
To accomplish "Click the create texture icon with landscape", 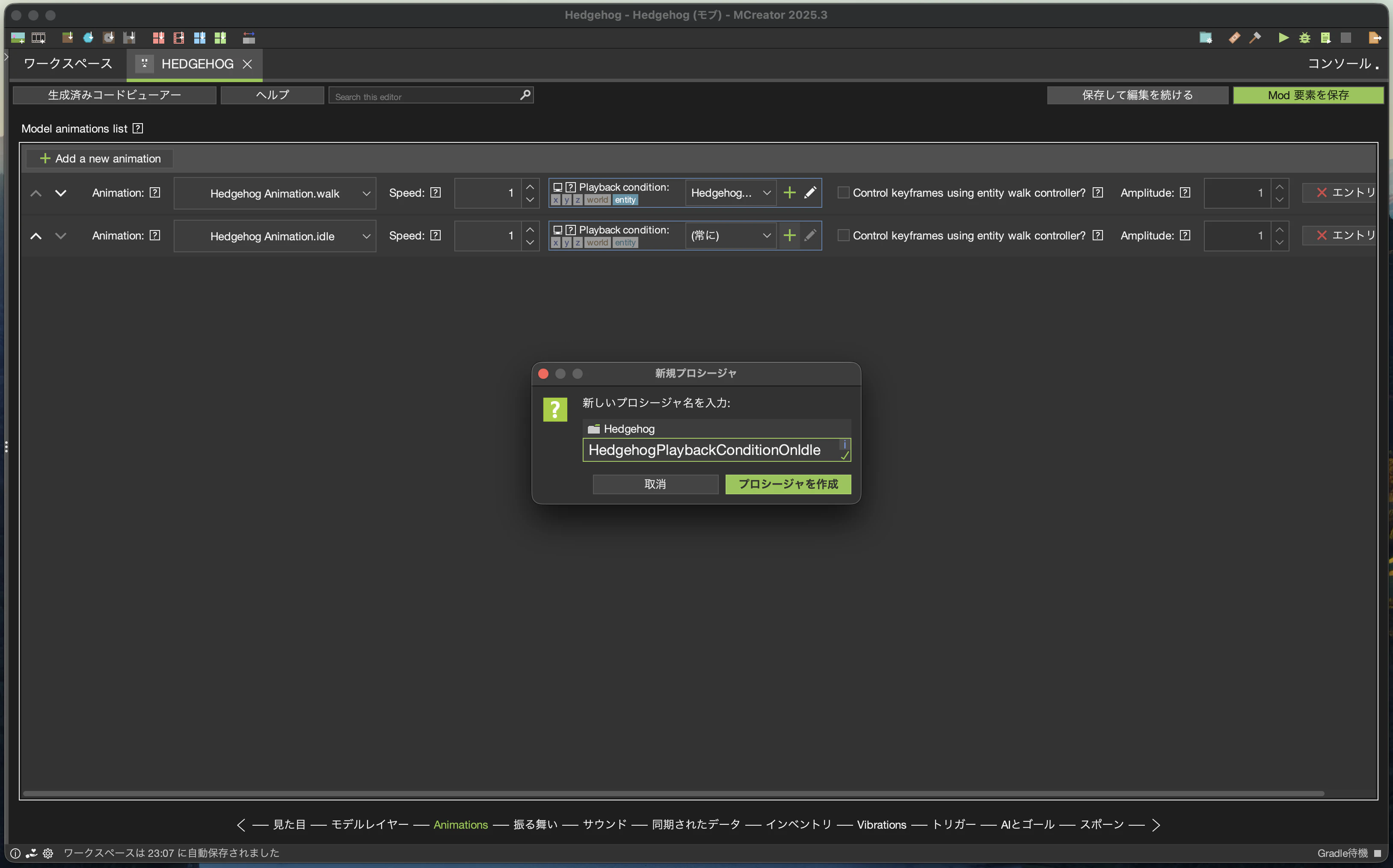I will pyautogui.click(x=18, y=38).
